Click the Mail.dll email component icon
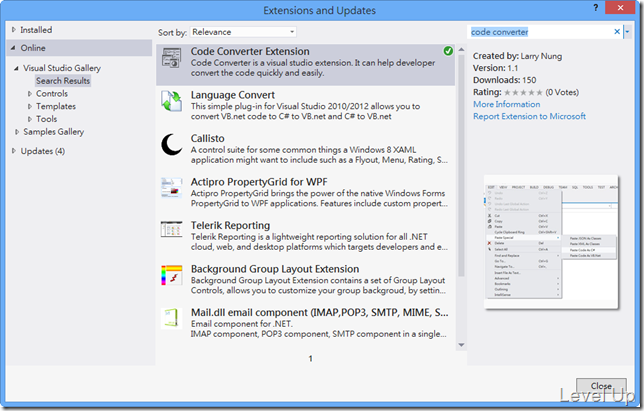Image resolution: width=644 pixels, height=411 pixels. (x=171, y=318)
